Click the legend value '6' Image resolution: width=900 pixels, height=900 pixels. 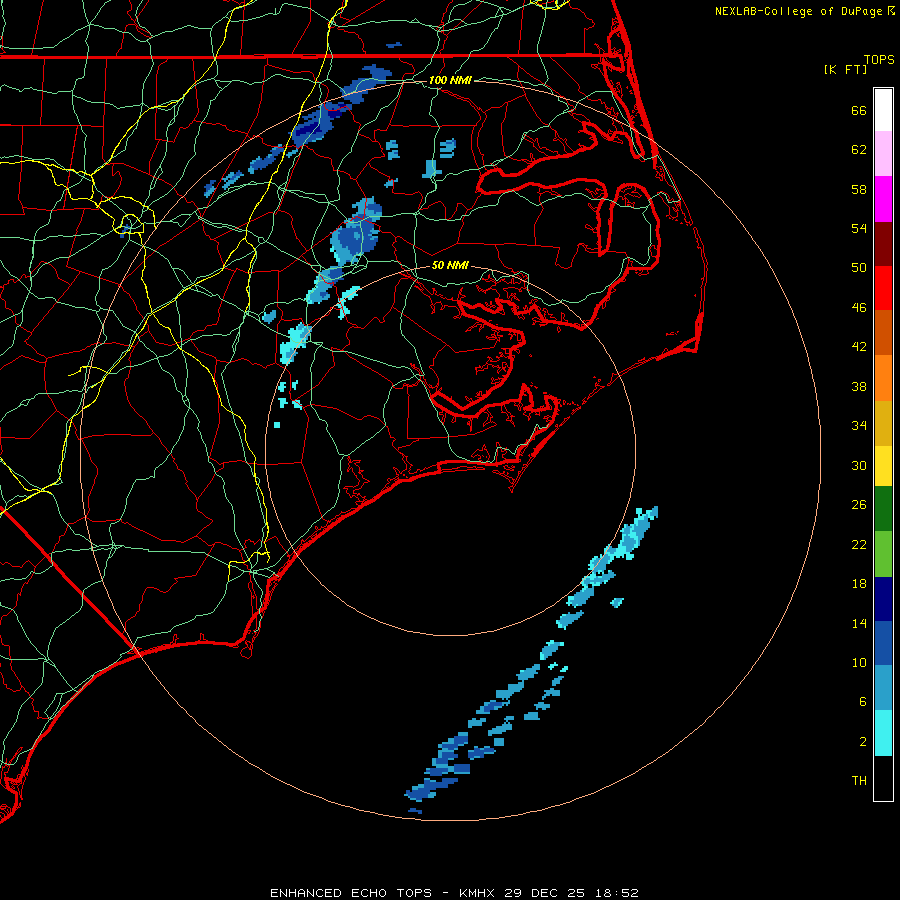point(863,702)
